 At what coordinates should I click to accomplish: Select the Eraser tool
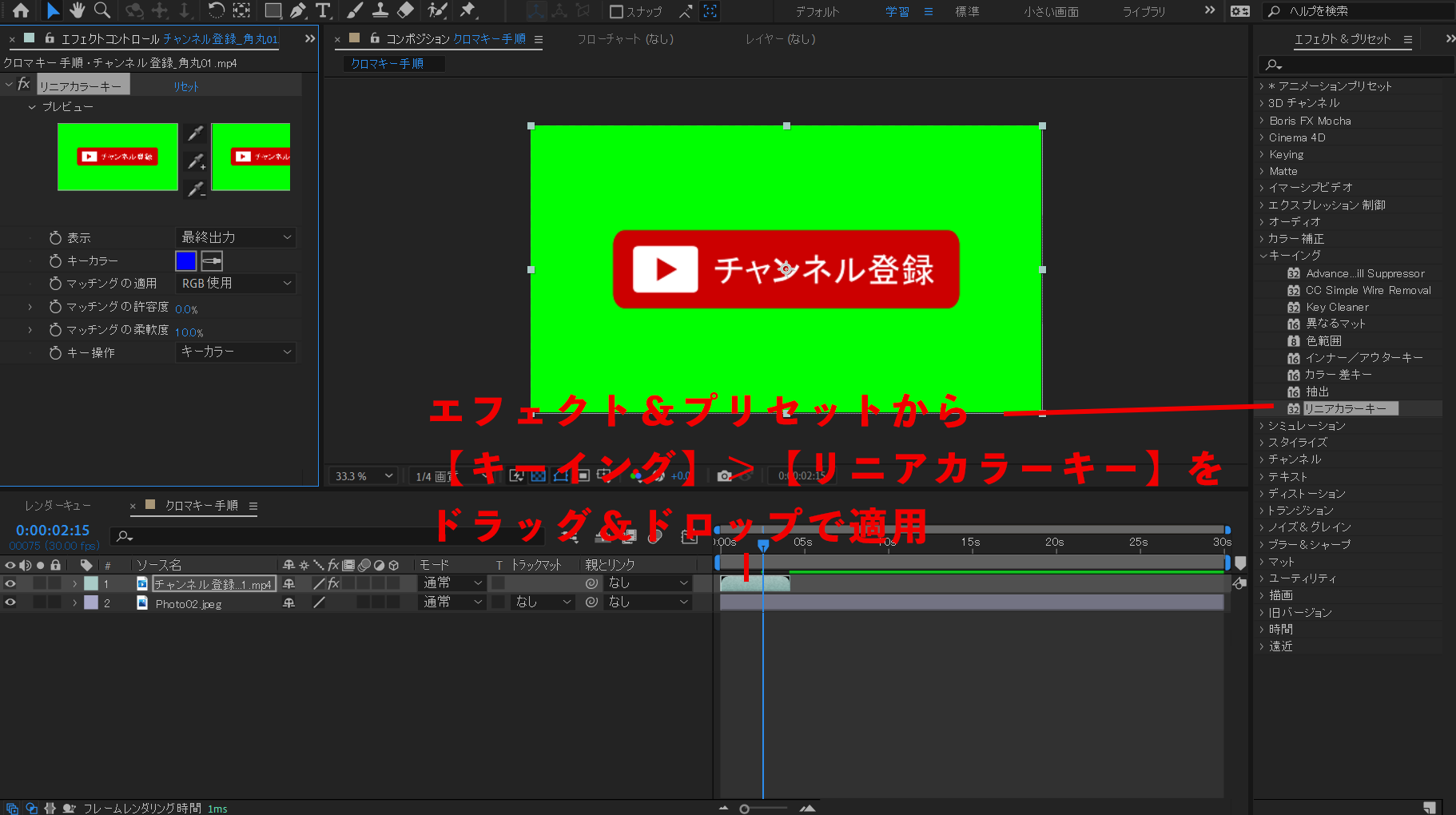(x=406, y=10)
